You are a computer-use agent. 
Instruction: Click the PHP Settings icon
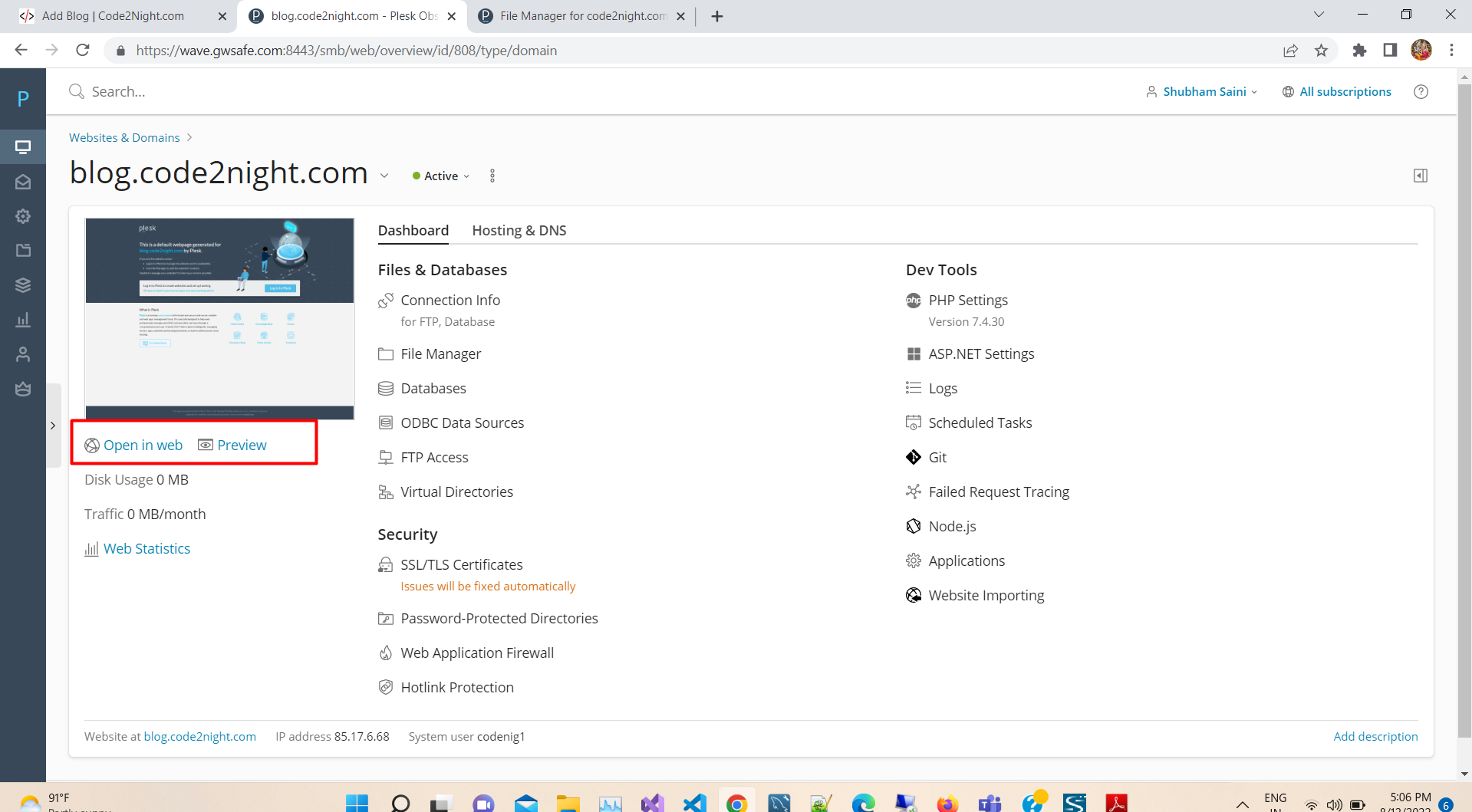coord(914,301)
